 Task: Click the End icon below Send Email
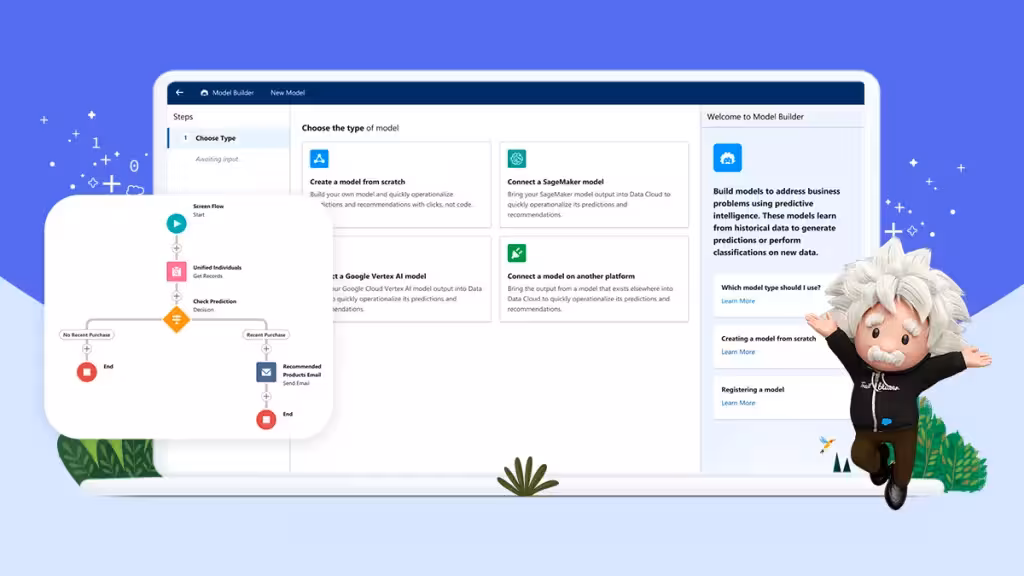tap(266, 419)
